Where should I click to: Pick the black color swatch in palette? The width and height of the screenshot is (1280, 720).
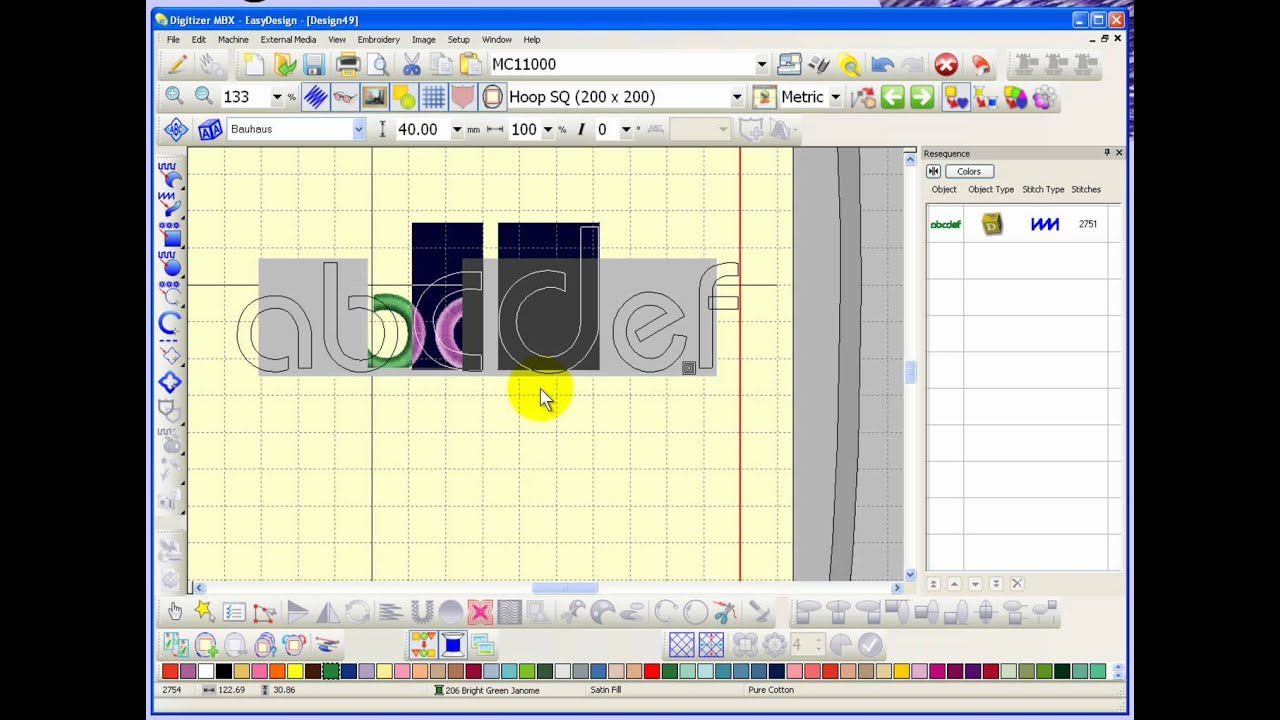pos(224,672)
